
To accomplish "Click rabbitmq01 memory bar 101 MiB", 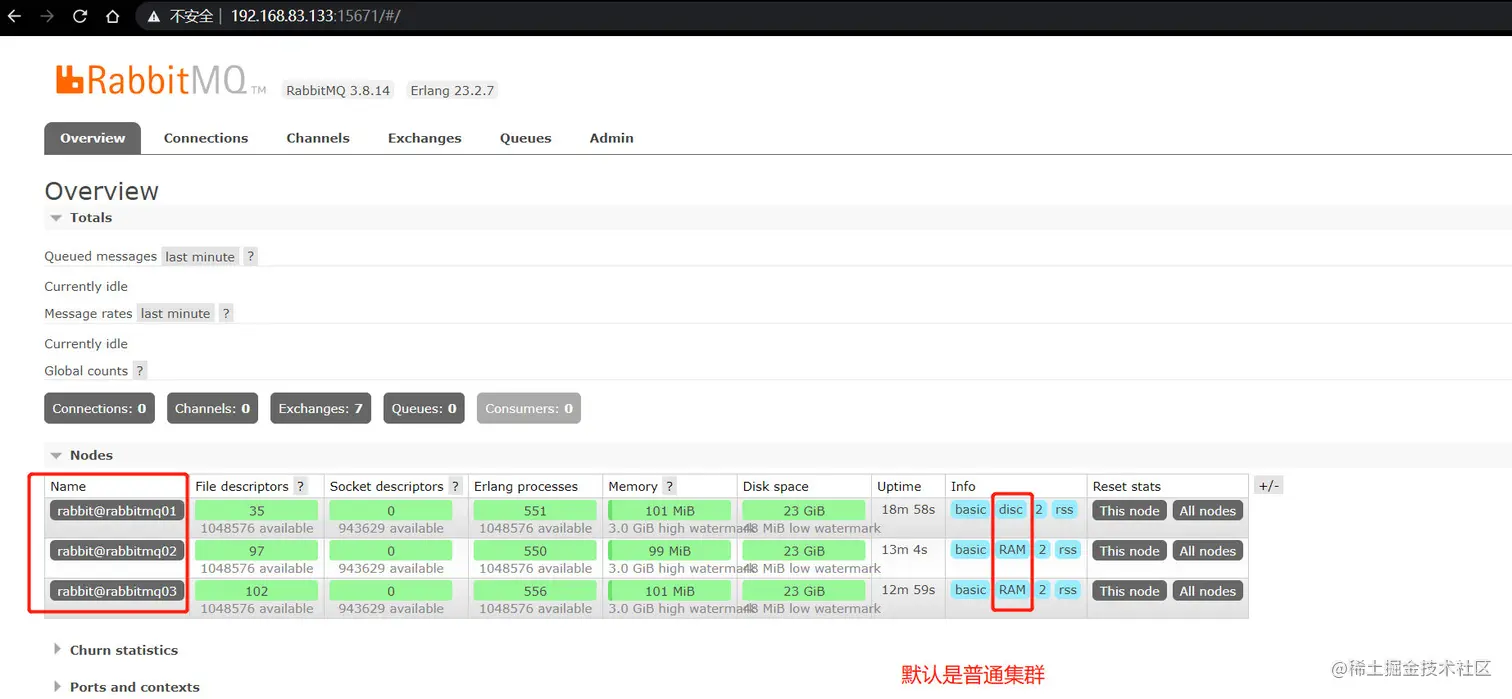I will (669, 510).
